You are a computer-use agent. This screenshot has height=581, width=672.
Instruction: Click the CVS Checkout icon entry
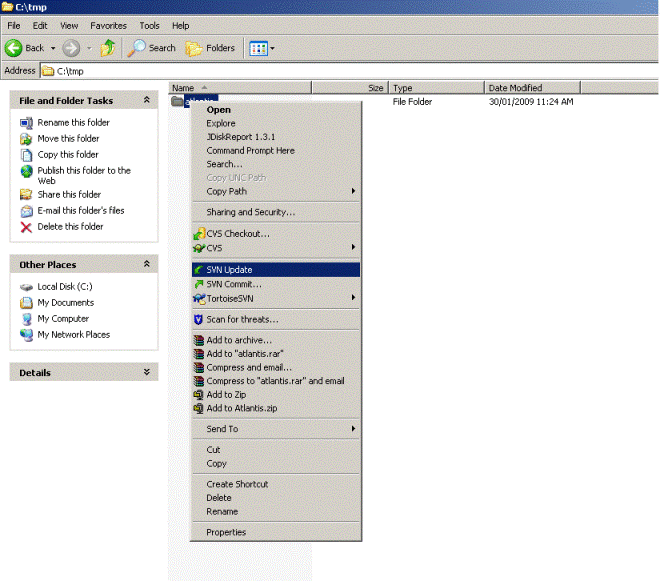199,234
